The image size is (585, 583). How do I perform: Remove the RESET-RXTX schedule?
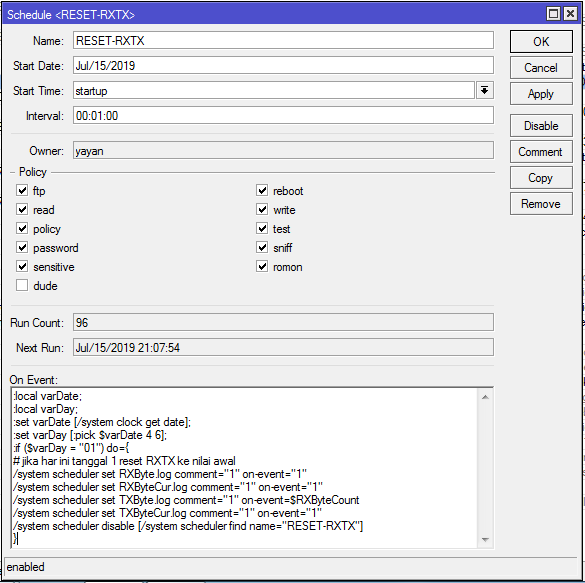pyautogui.click(x=541, y=204)
